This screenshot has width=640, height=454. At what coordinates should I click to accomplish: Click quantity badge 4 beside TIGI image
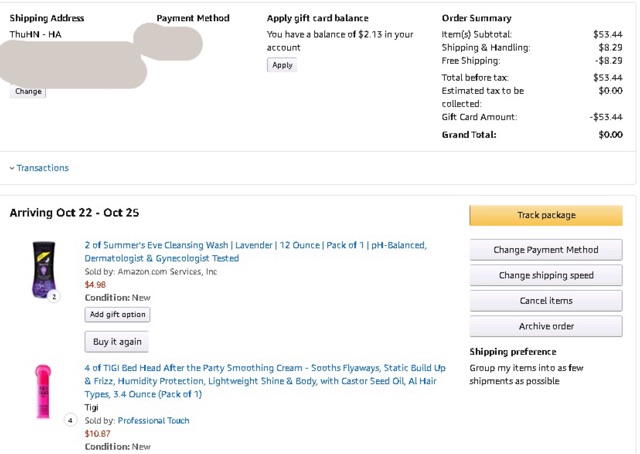click(x=71, y=420)
